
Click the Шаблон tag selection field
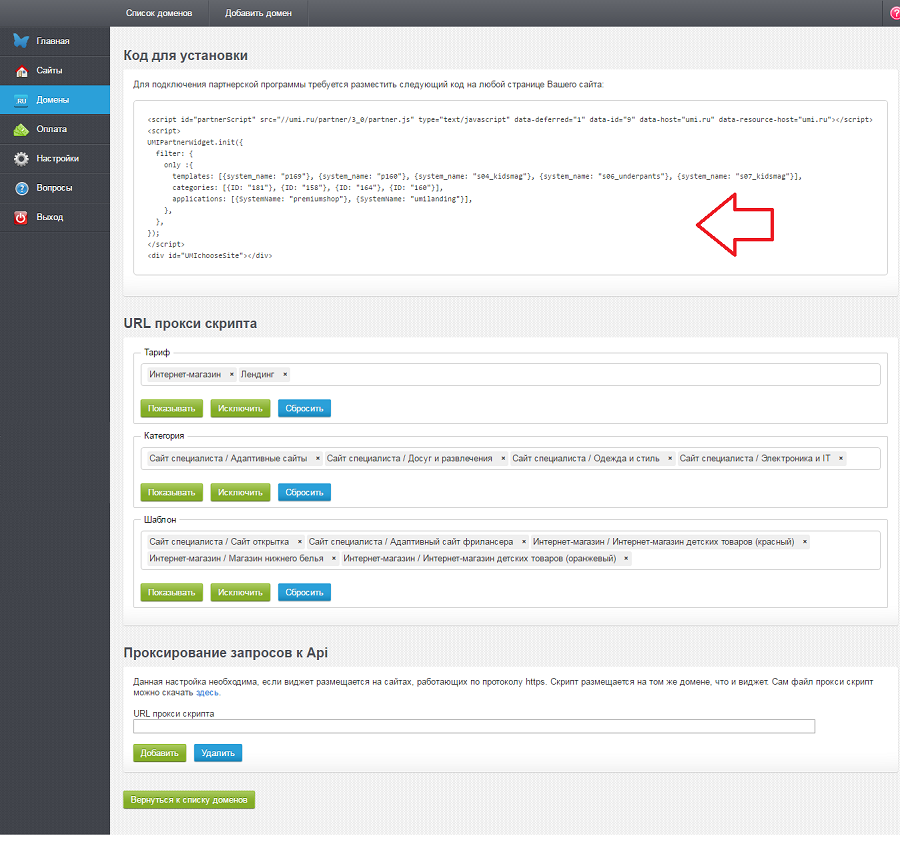pos(510,550)
